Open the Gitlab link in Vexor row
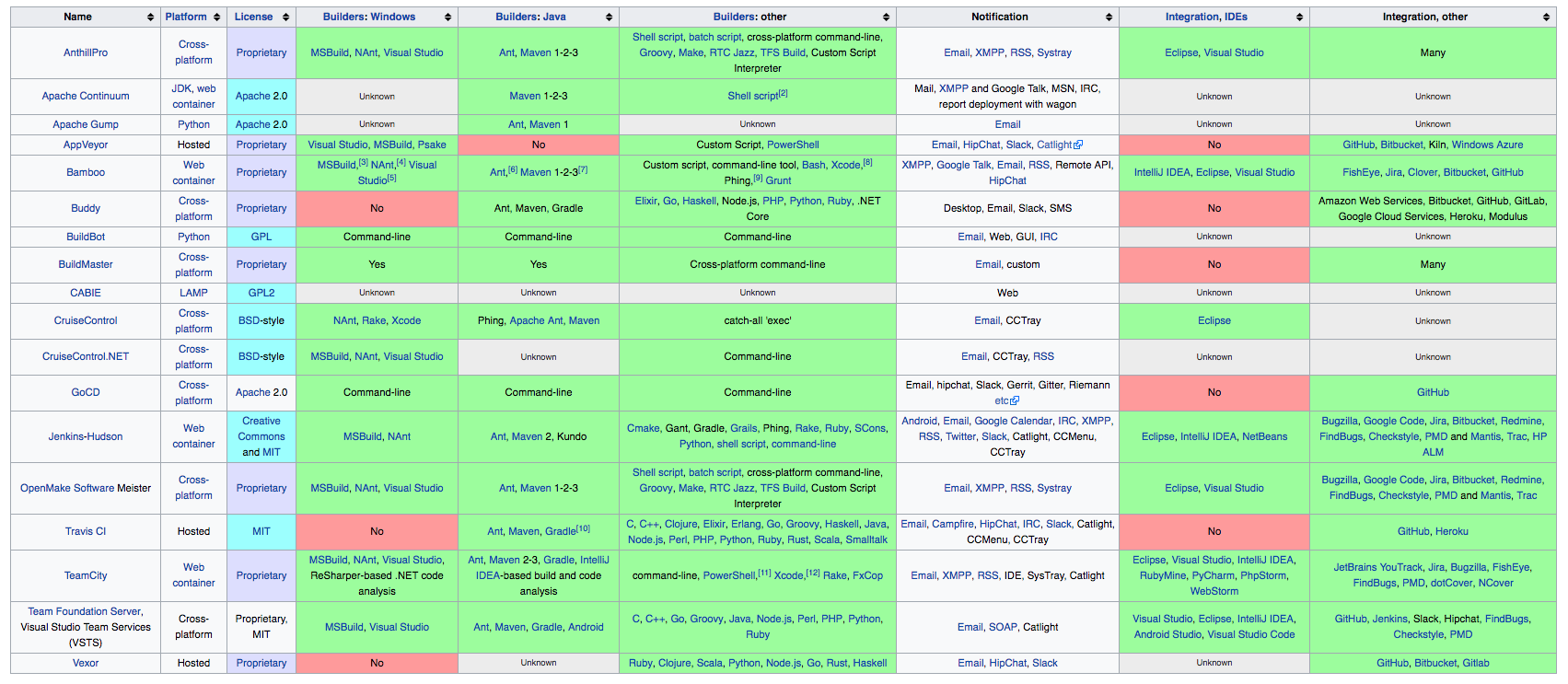This screenshot has height=684, width=1568. pyautogui.click(x=1476, y=663)
